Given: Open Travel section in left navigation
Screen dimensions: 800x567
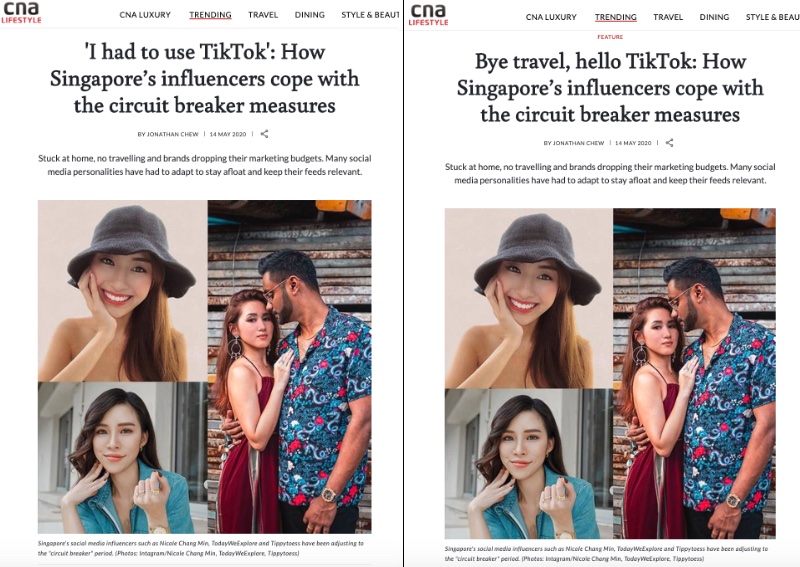Looking at the screenshot, I should pos(263,15).
